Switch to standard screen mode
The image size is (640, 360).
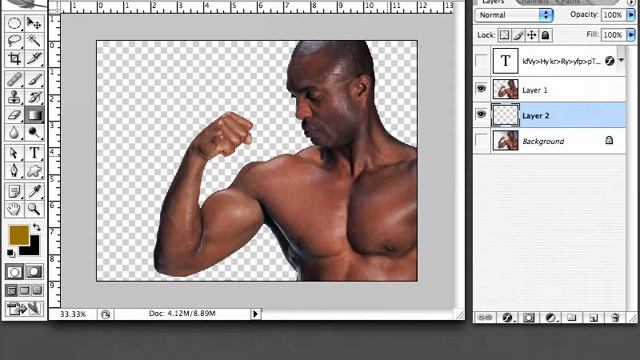coord(11,291)
